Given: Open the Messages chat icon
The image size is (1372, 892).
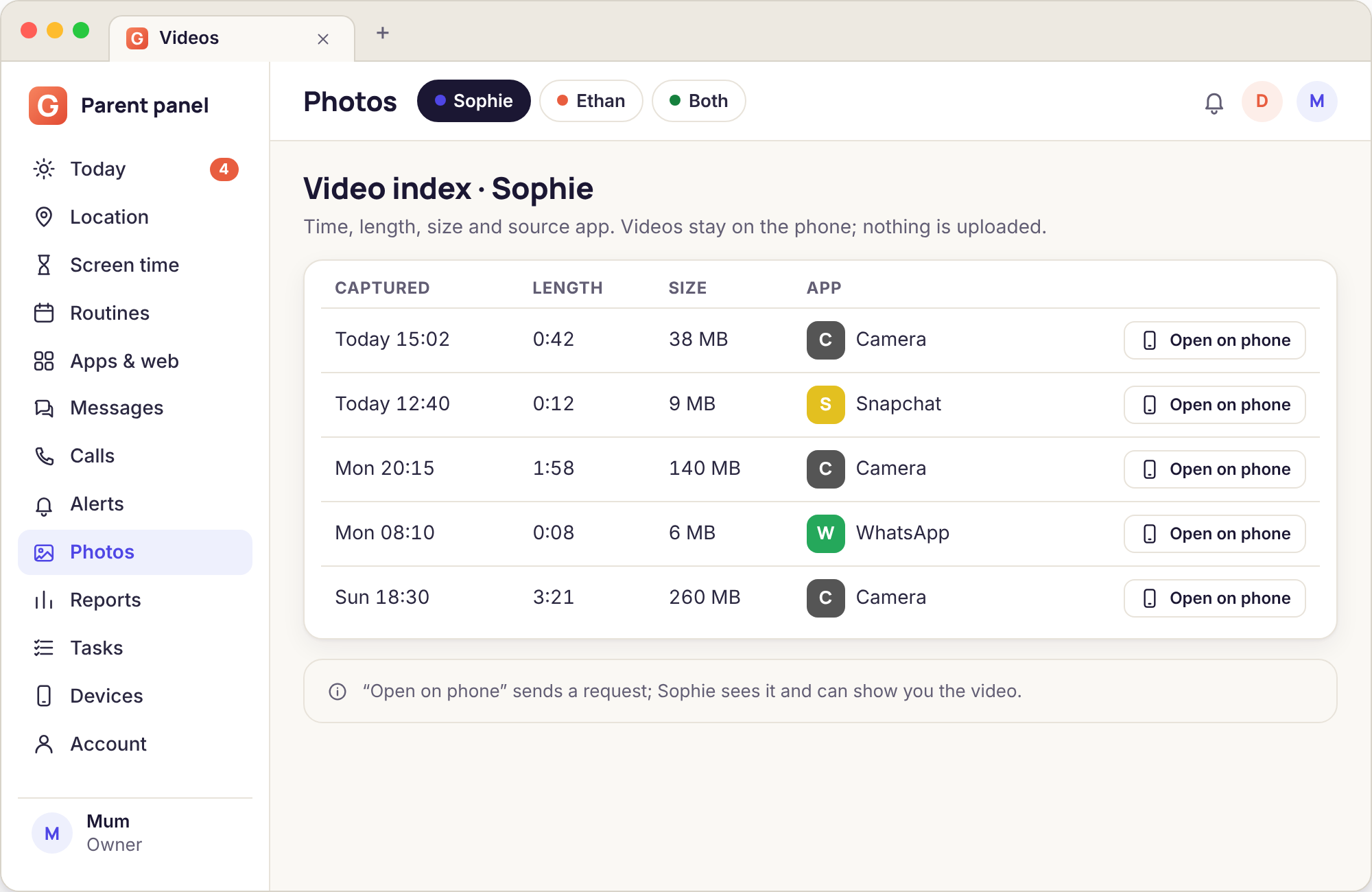Looking at the screenshot, I should click(x=44, y=408).
